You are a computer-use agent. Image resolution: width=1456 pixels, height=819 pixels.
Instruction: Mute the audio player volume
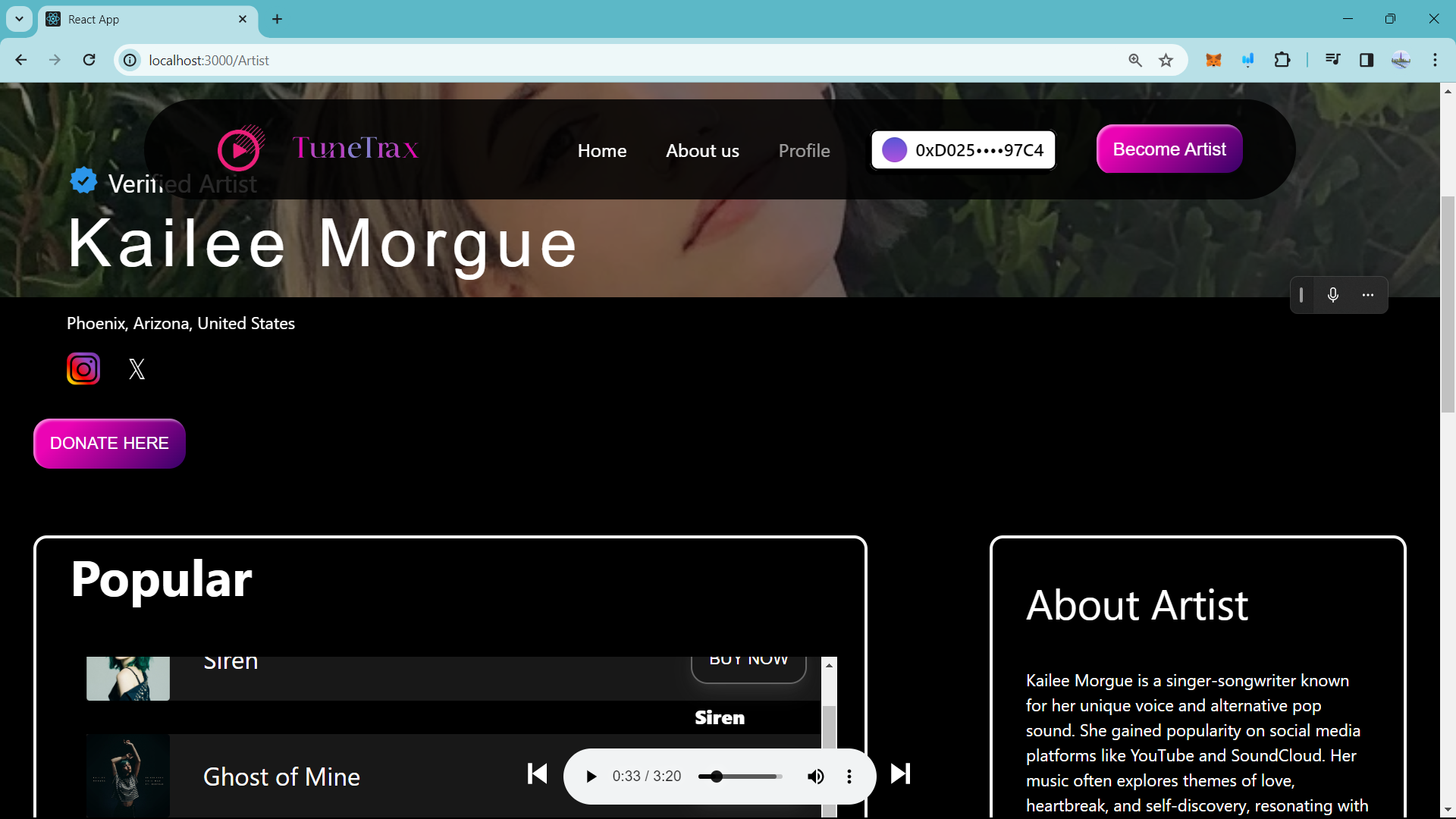point(815,777)
